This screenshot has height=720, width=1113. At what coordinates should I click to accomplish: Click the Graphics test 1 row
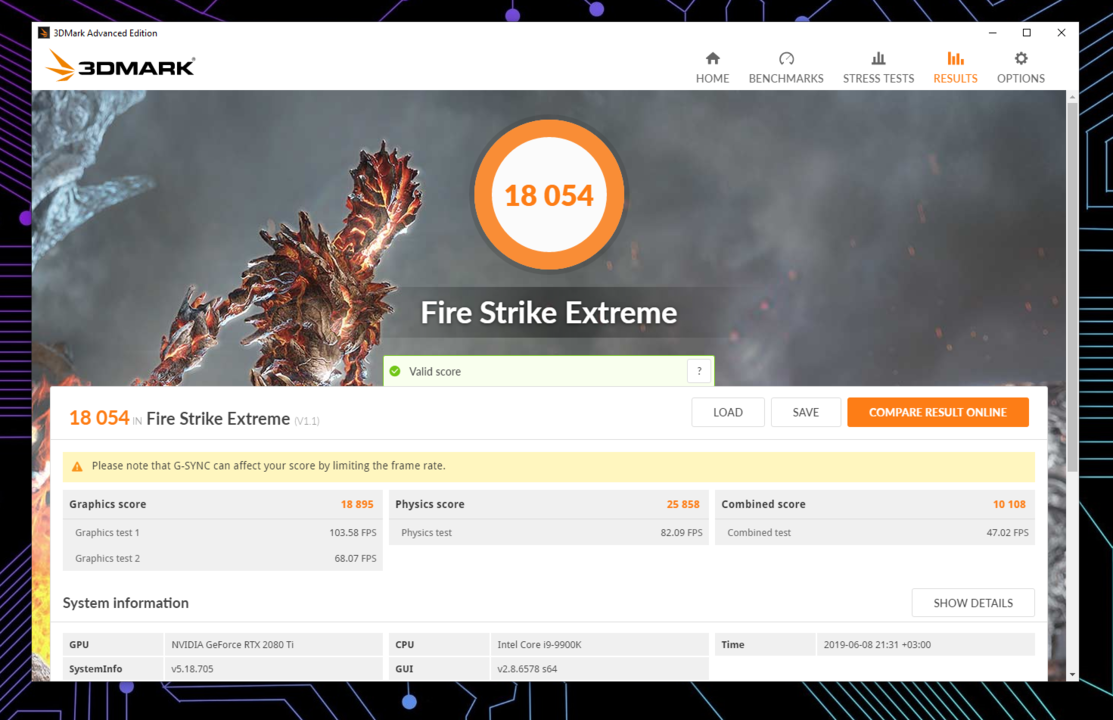[x=223, y=533]
